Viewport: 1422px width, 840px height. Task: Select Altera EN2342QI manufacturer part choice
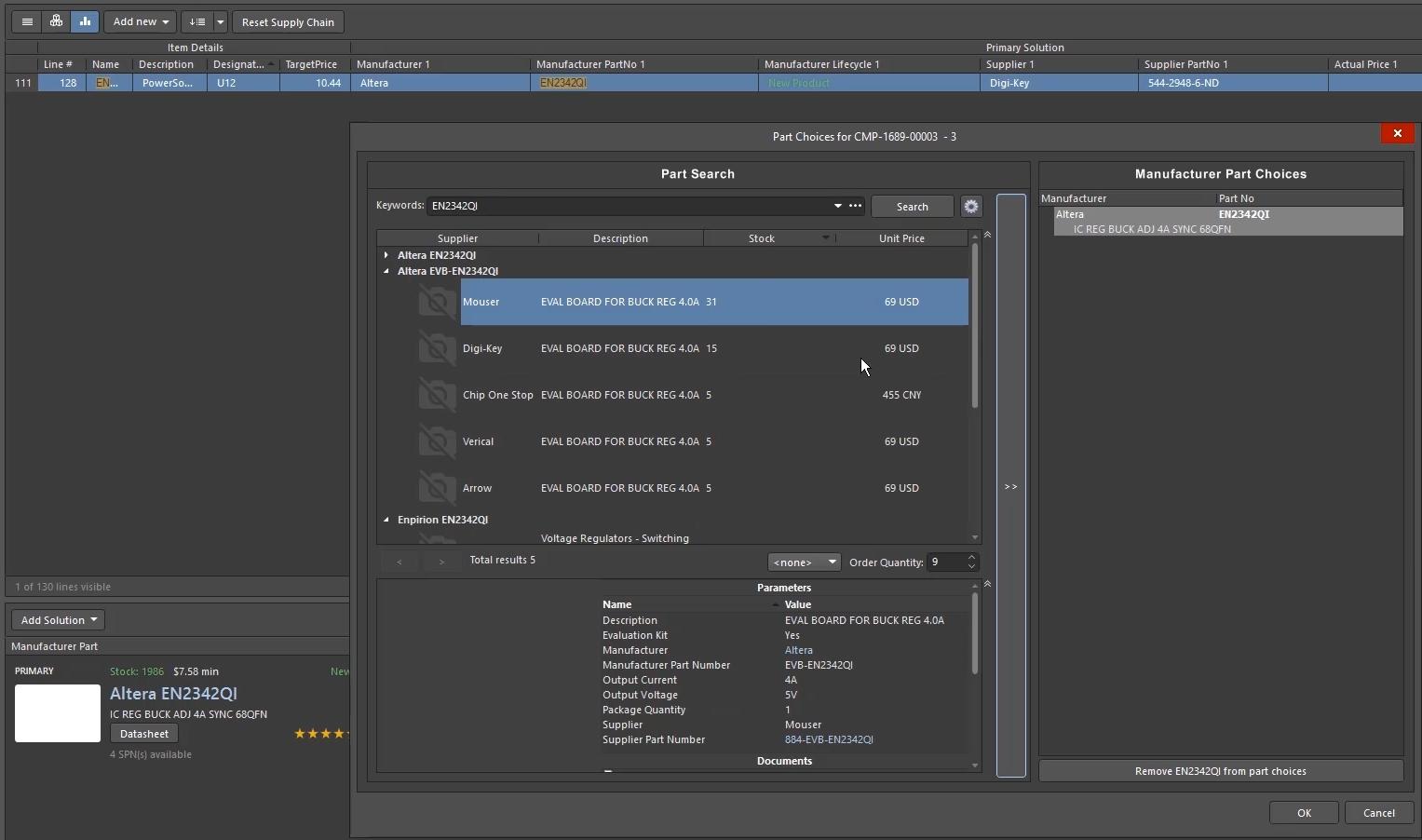(1228, 222)
